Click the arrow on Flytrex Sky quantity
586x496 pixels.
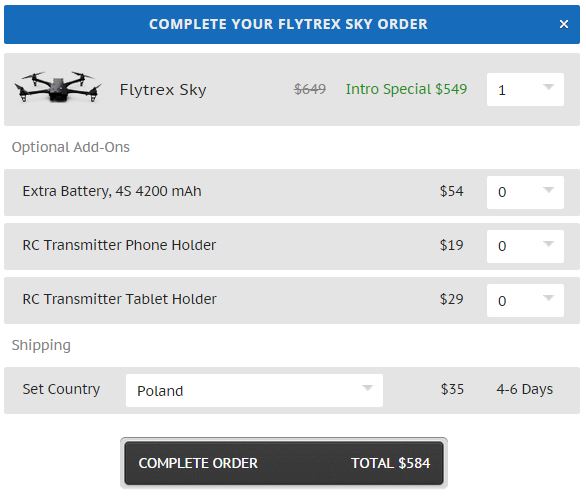(x=548, y=87)
